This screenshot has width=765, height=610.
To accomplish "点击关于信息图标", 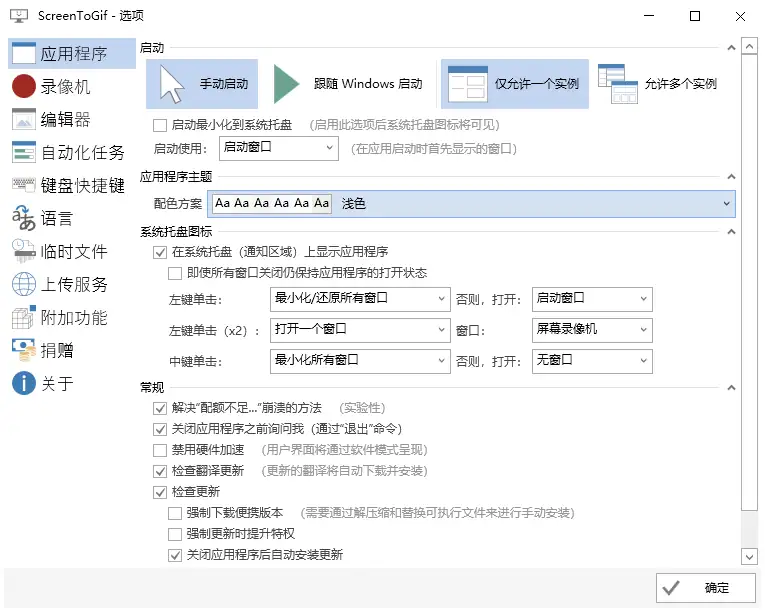I will click(x=24, y=383).
